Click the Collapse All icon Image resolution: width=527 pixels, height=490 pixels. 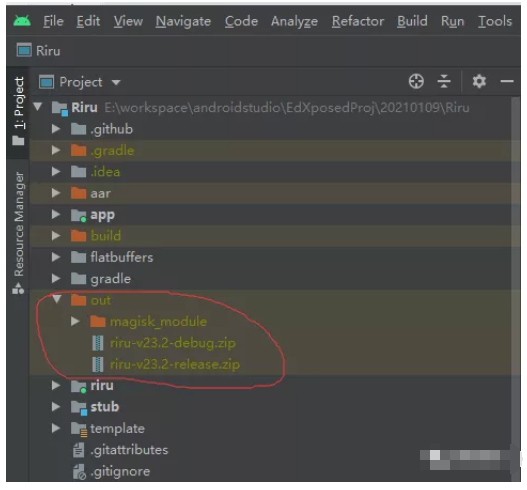click(444, 81)
